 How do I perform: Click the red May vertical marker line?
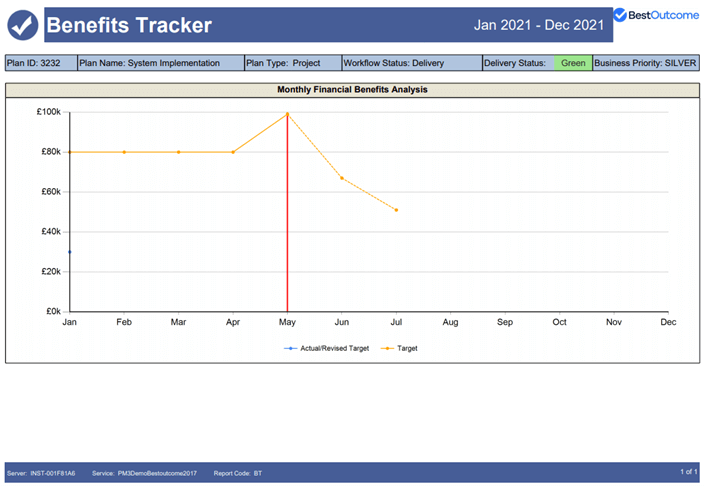point(287,213)
